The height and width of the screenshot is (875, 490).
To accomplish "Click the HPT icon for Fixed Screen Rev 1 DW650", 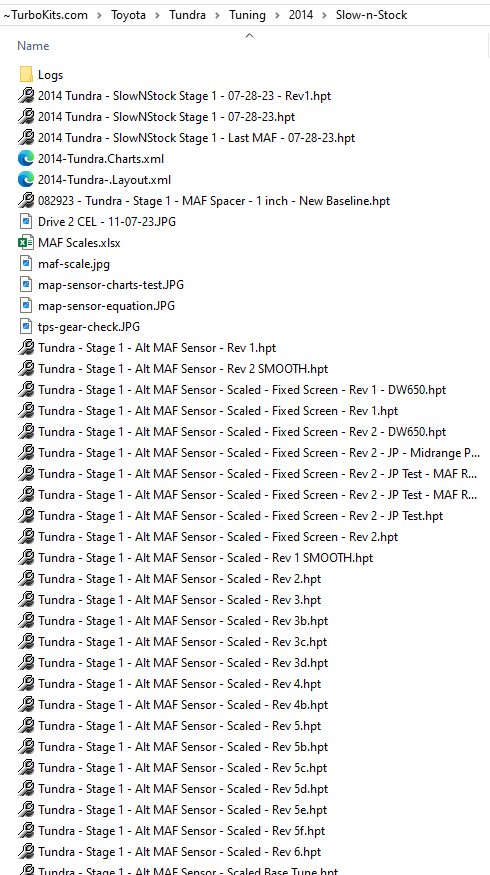I will coord(26,390).
